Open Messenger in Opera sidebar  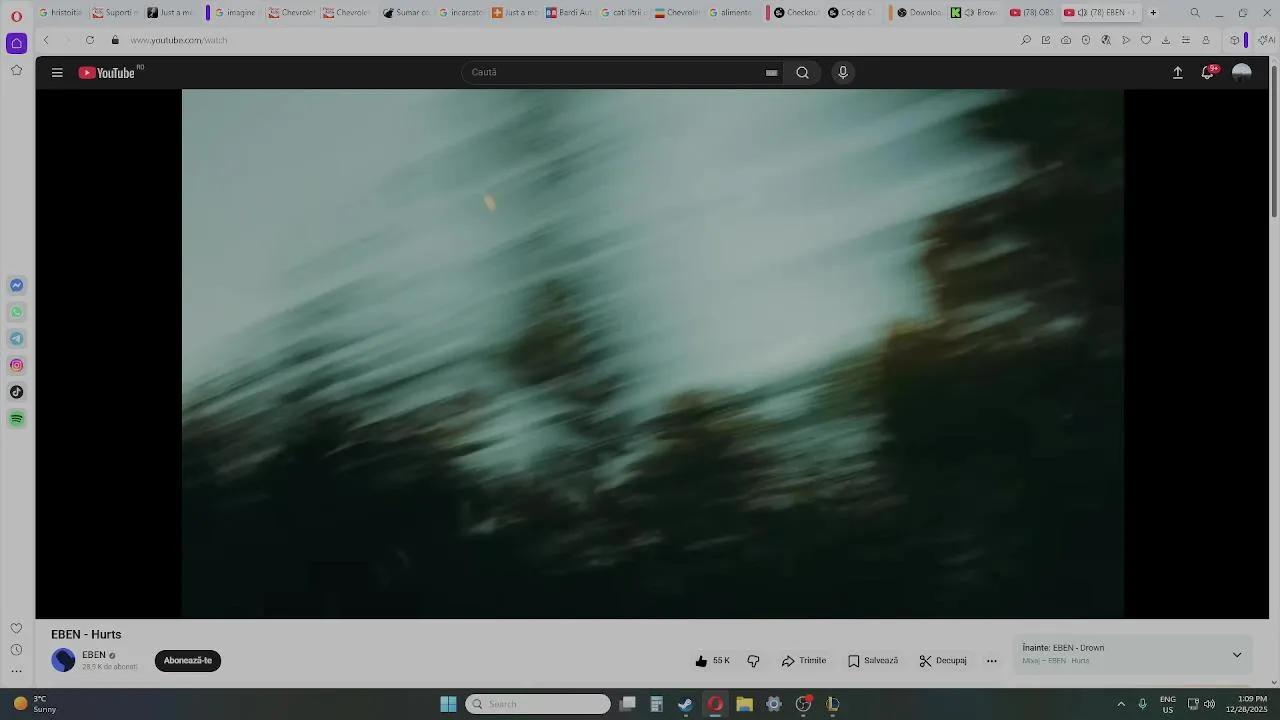click(17, 285)
